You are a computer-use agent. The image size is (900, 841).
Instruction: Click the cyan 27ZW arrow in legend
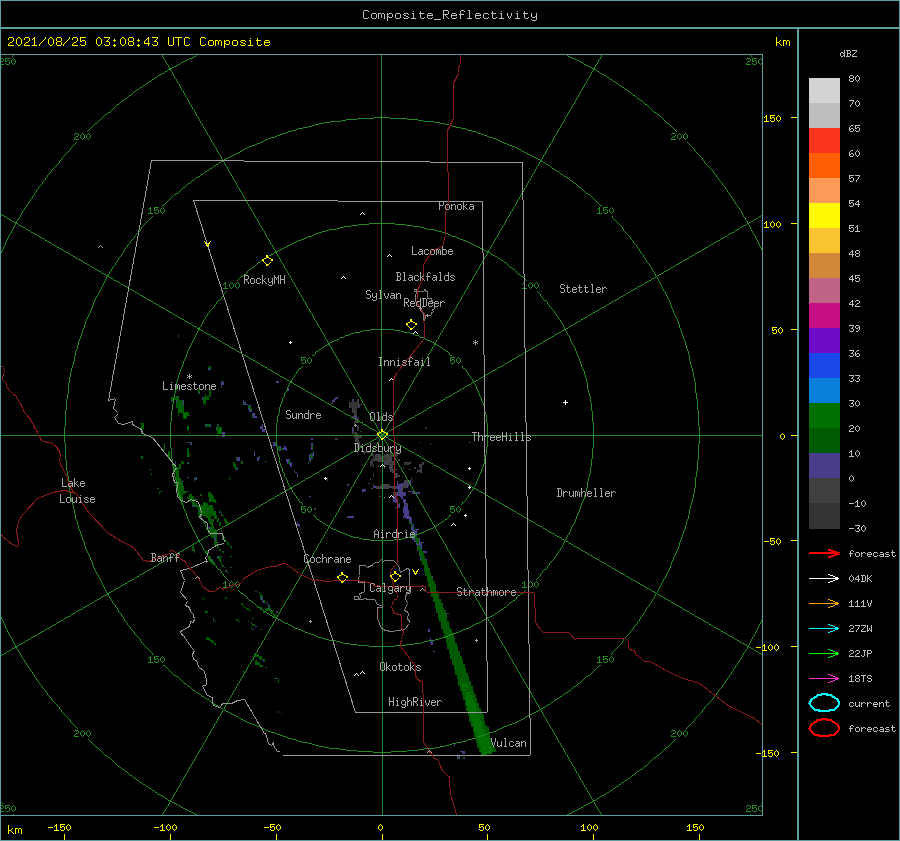pos(824,629)
